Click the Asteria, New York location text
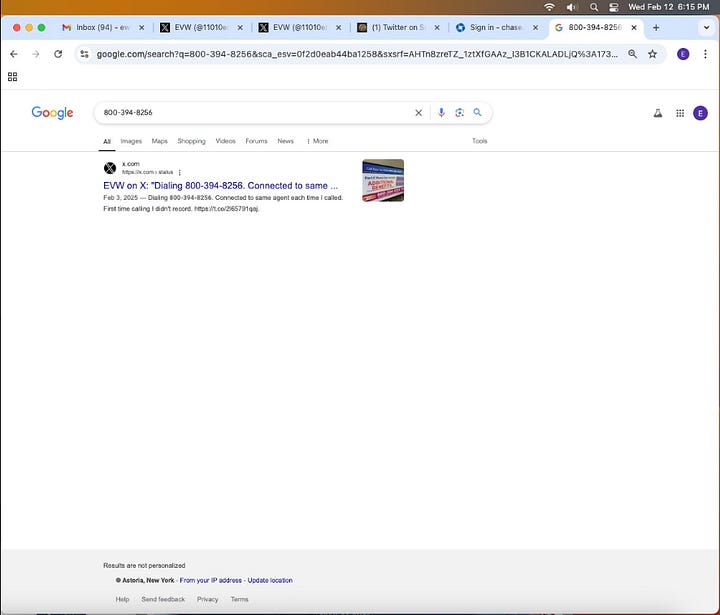This screenshot has width=720, height=615. [x=148, y=581]
